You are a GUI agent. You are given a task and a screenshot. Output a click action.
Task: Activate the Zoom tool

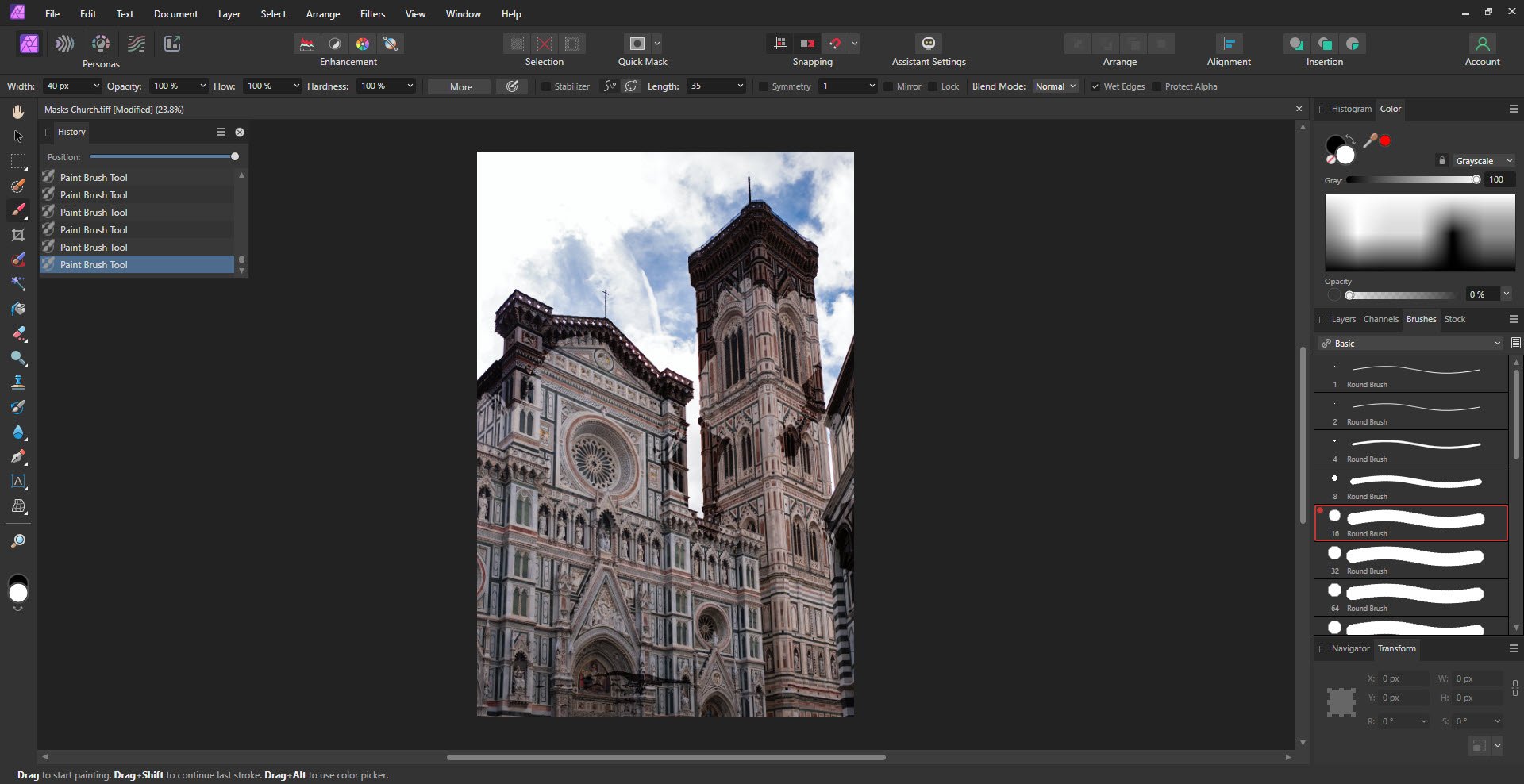[18, 541]
